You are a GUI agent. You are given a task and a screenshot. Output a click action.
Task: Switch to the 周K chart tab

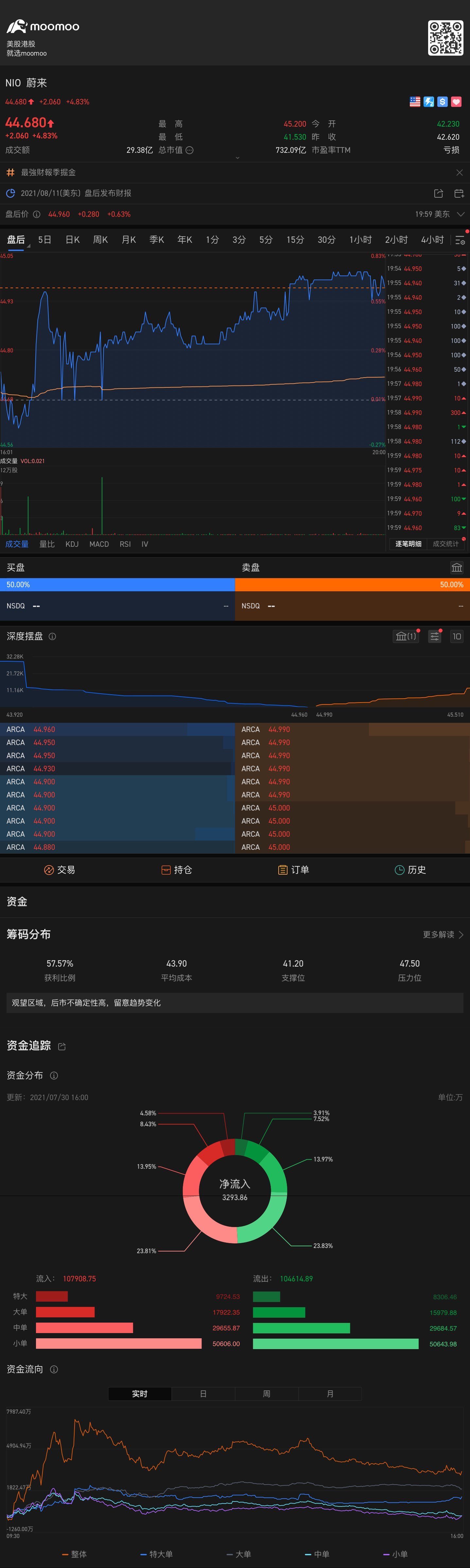(x=100, y=240)
